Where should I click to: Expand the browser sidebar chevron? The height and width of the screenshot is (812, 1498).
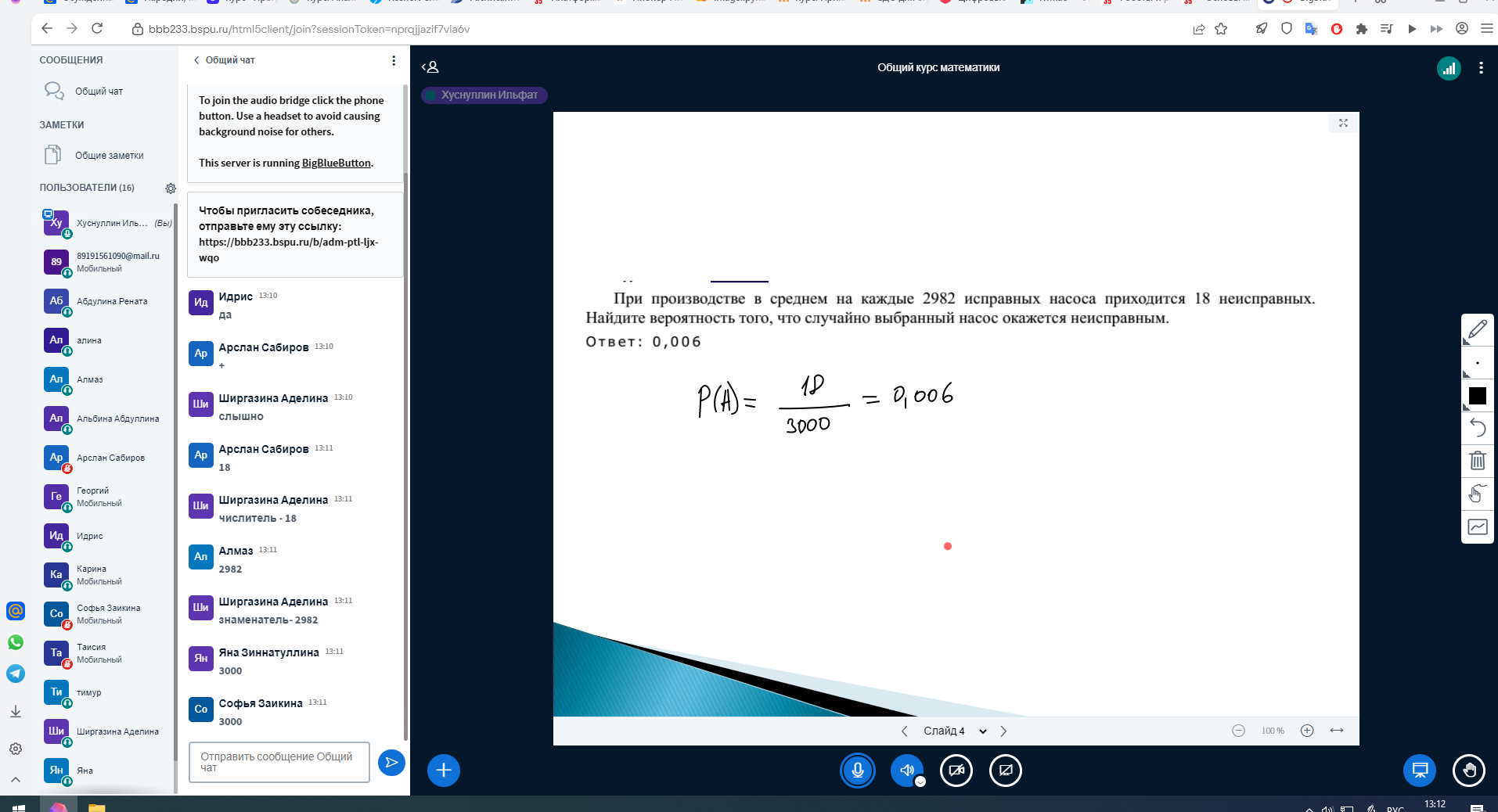(x=16, y=779)
